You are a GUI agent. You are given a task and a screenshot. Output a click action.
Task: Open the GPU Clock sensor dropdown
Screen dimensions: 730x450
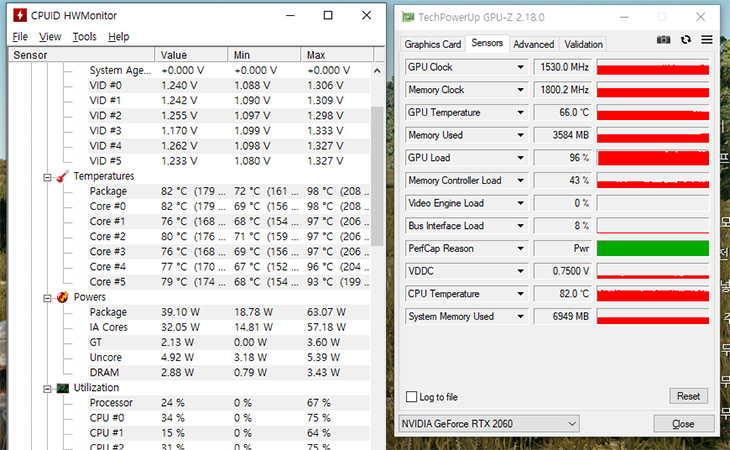520,67
